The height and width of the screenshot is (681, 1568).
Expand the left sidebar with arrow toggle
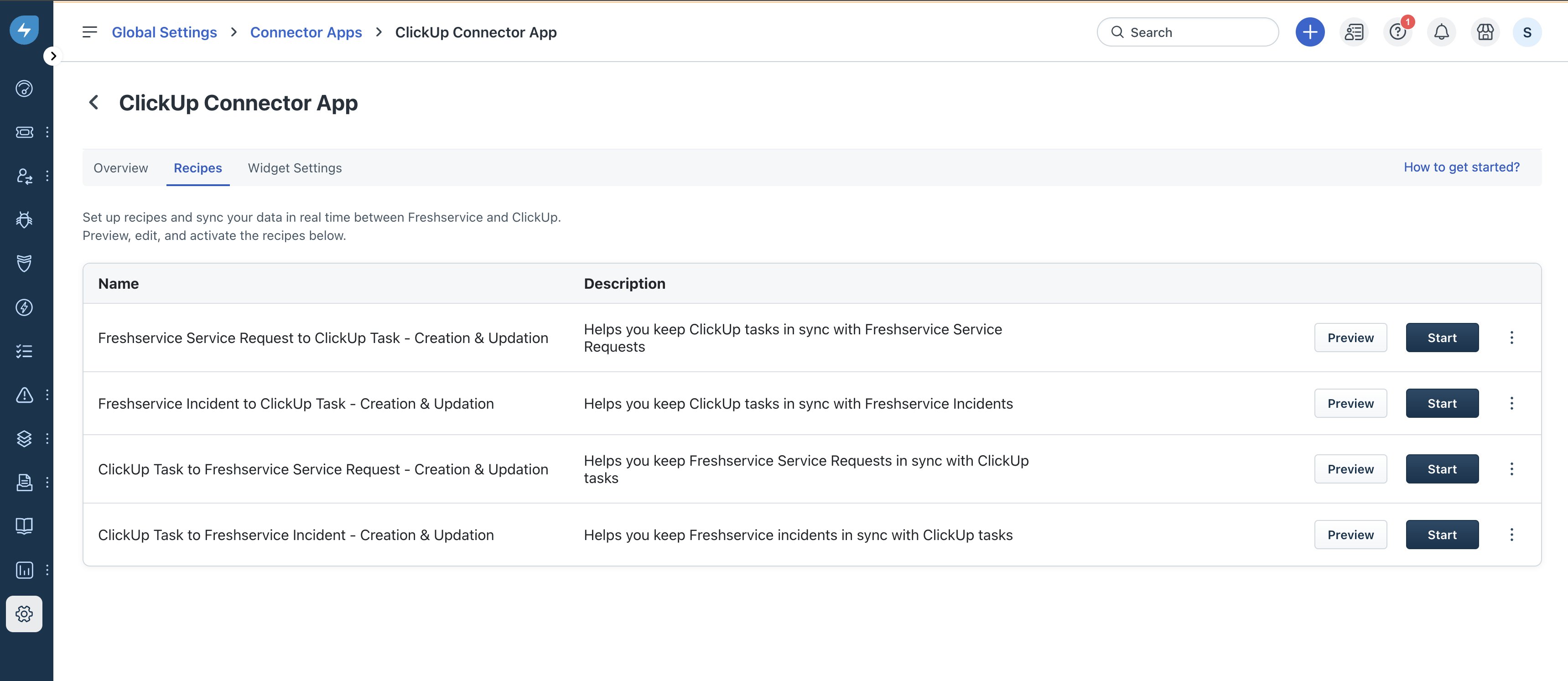tap(53, 56)
